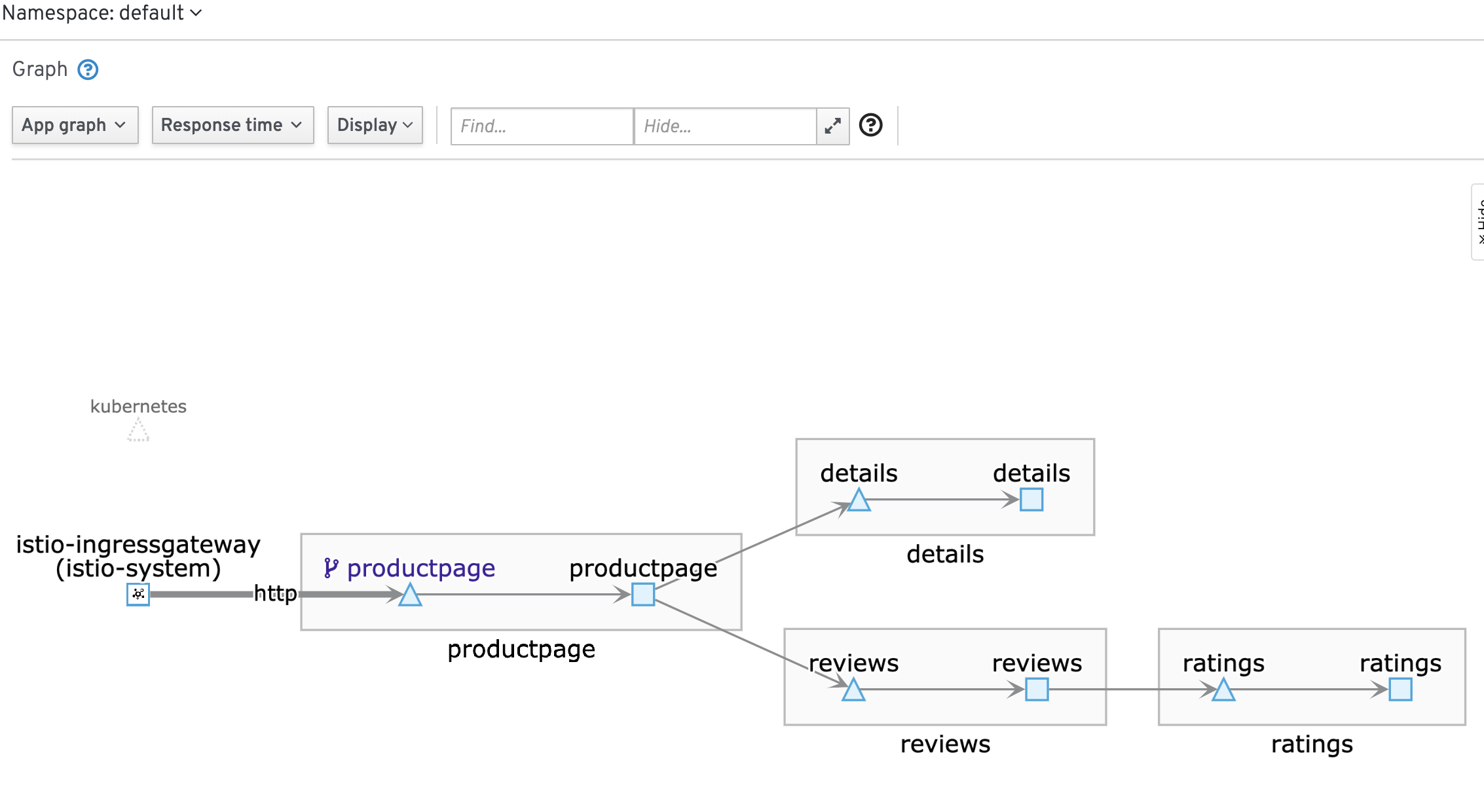This screenshot has height=812, width=1484.
Task: Click the blue Graph help icon
Action: [x=88, y=69]
